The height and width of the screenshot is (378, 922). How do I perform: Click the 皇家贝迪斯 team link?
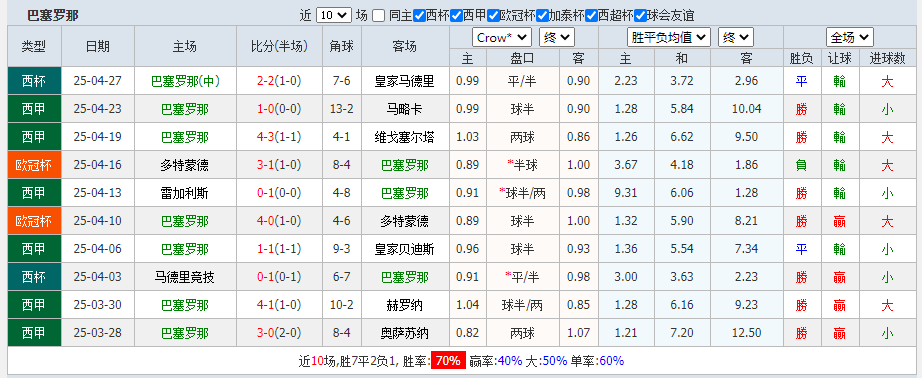[x=405, y=249]
